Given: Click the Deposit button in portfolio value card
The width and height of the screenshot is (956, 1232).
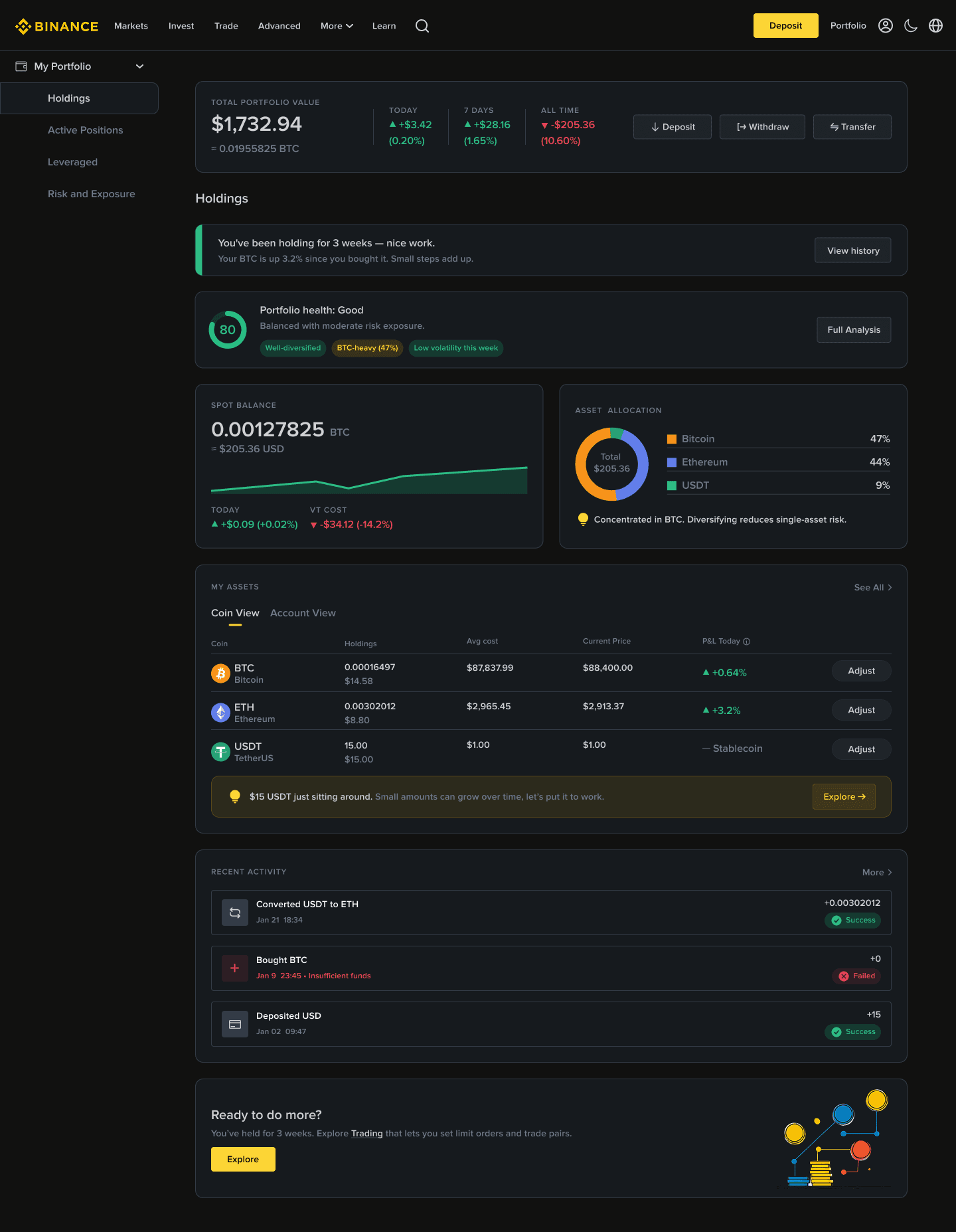Looking at the screenshot, I should pyautogui.click(x=672, y=127).
